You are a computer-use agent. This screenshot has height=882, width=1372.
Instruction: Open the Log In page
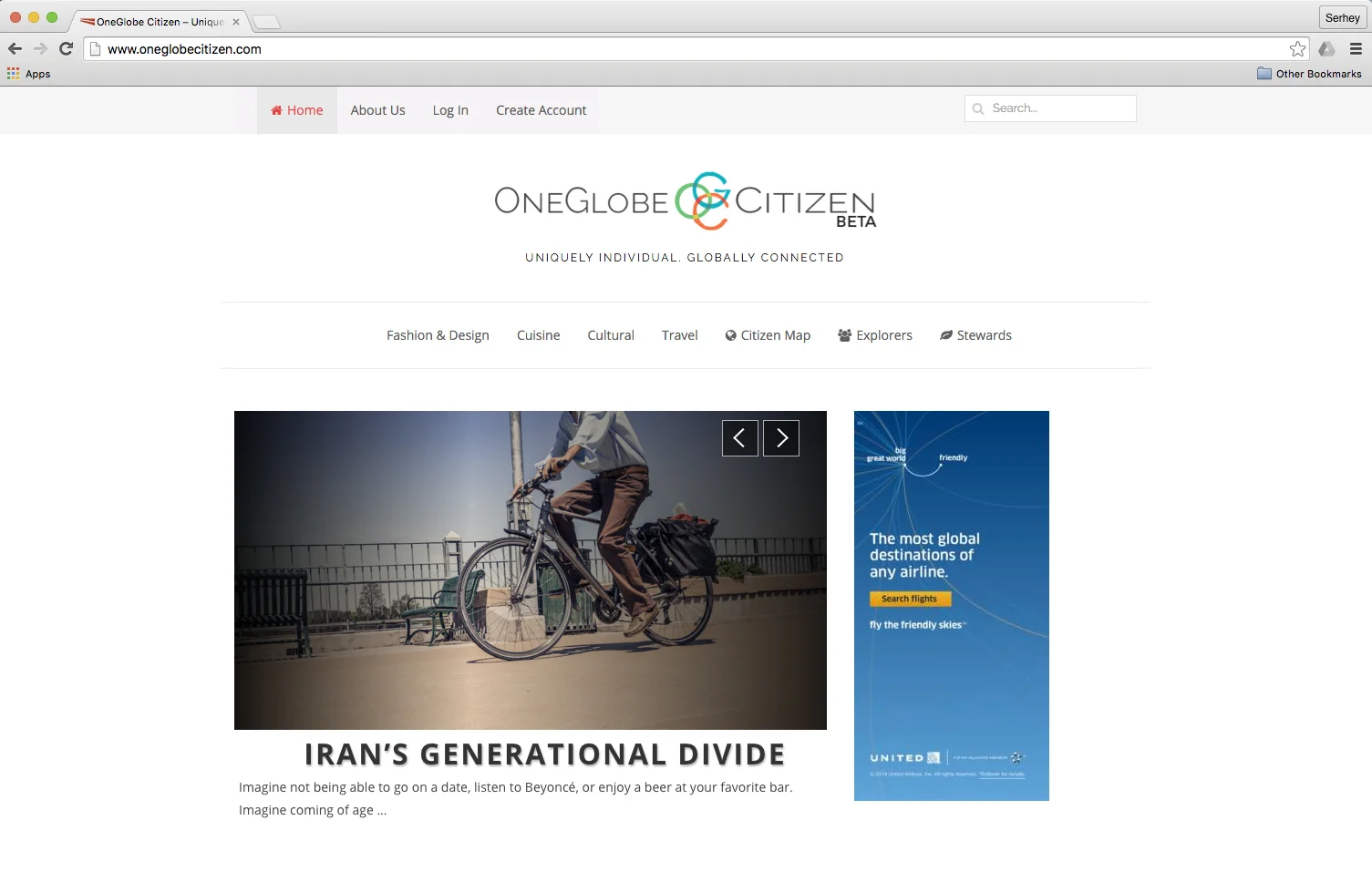[450, 110]
